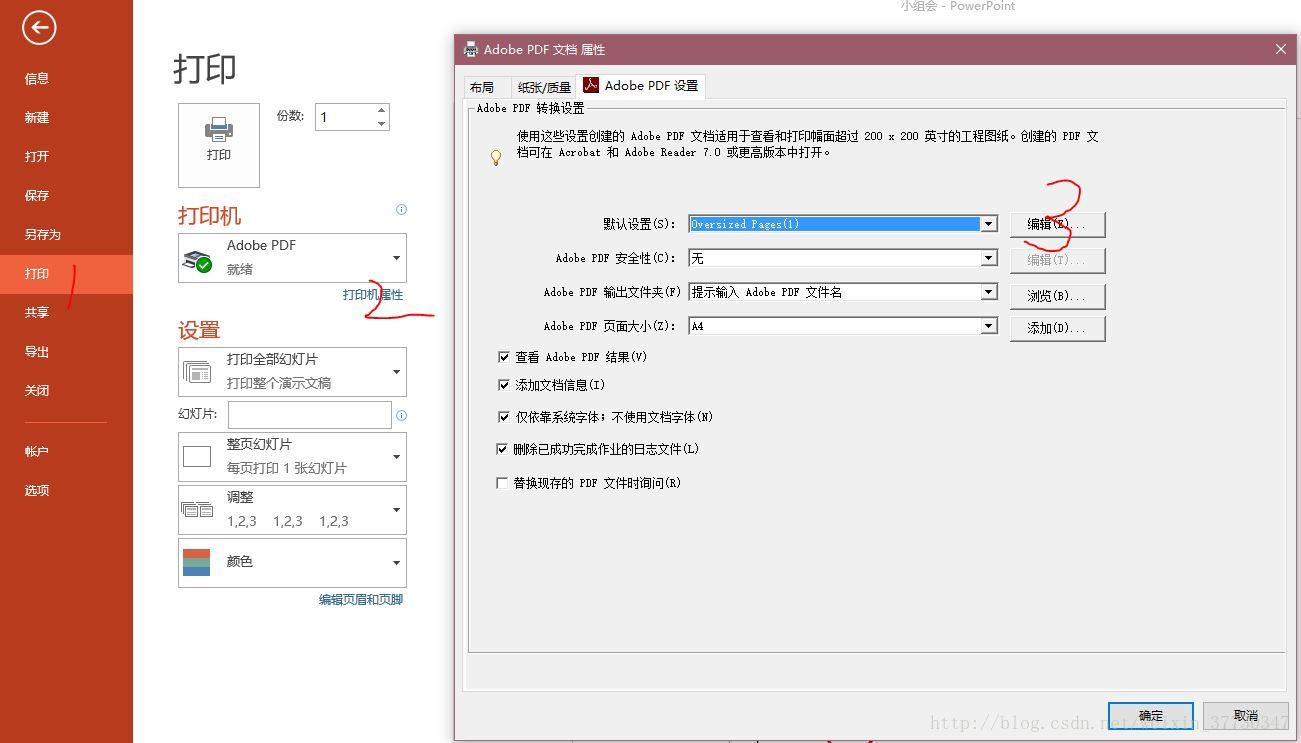The image size is (1301, 743).
Task: Open the Adobe PDF printer dropdown
Action: point(292,258)
